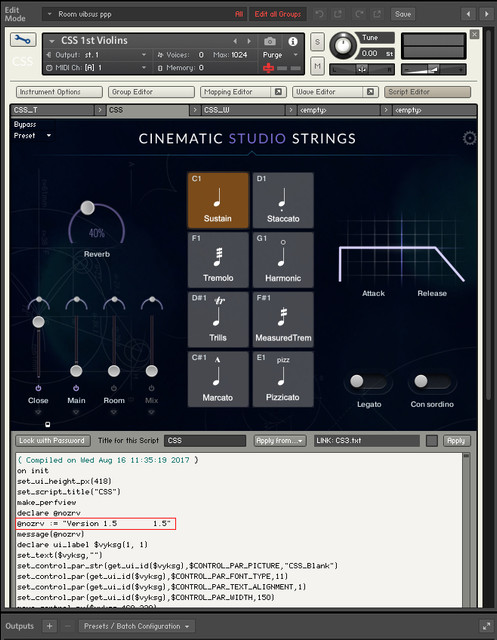
Task: Click the red purge status icon
Action: click(x=268, y=68)
